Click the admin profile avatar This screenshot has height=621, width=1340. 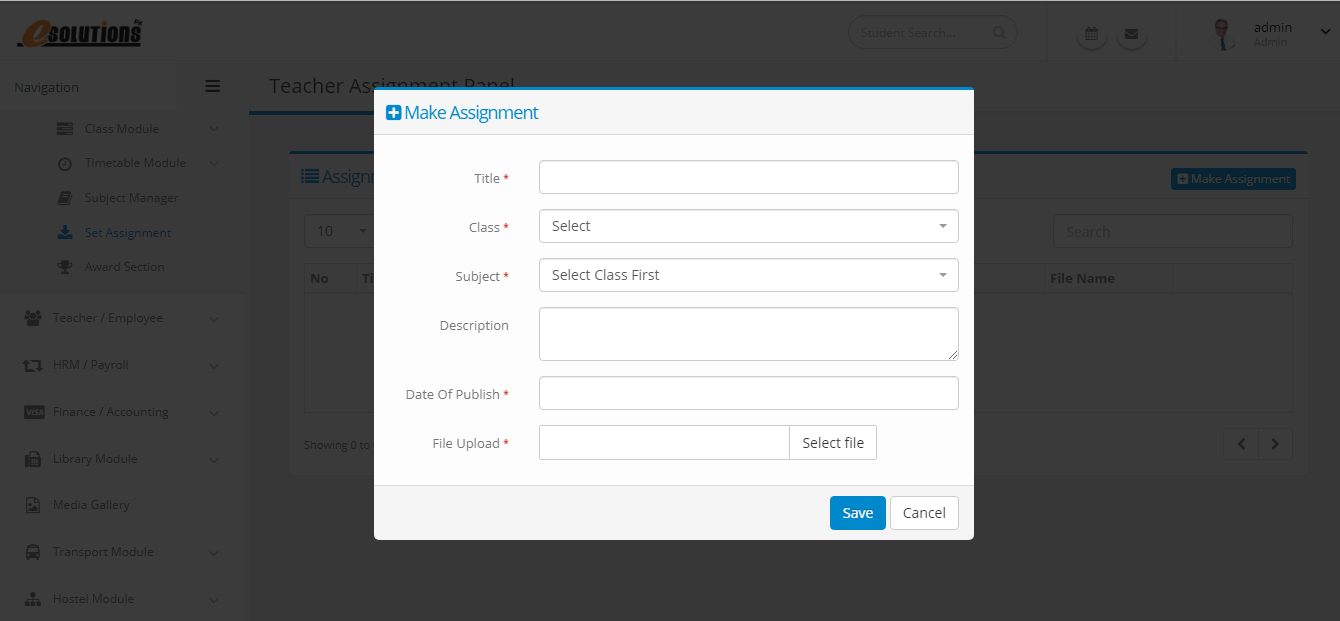click(x=1219, y=34)
